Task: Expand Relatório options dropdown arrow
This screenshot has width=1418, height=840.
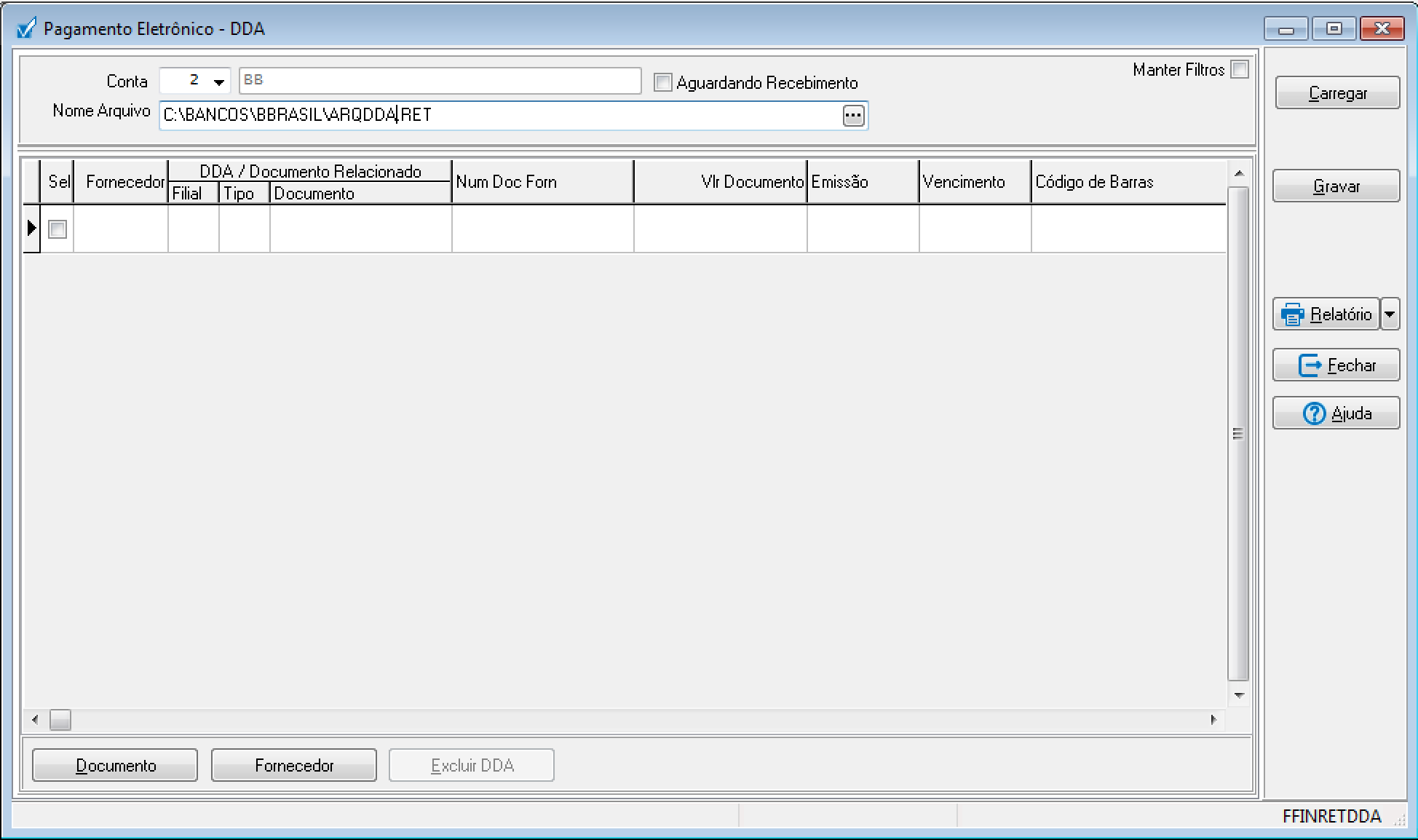Action: point(1390,314)
